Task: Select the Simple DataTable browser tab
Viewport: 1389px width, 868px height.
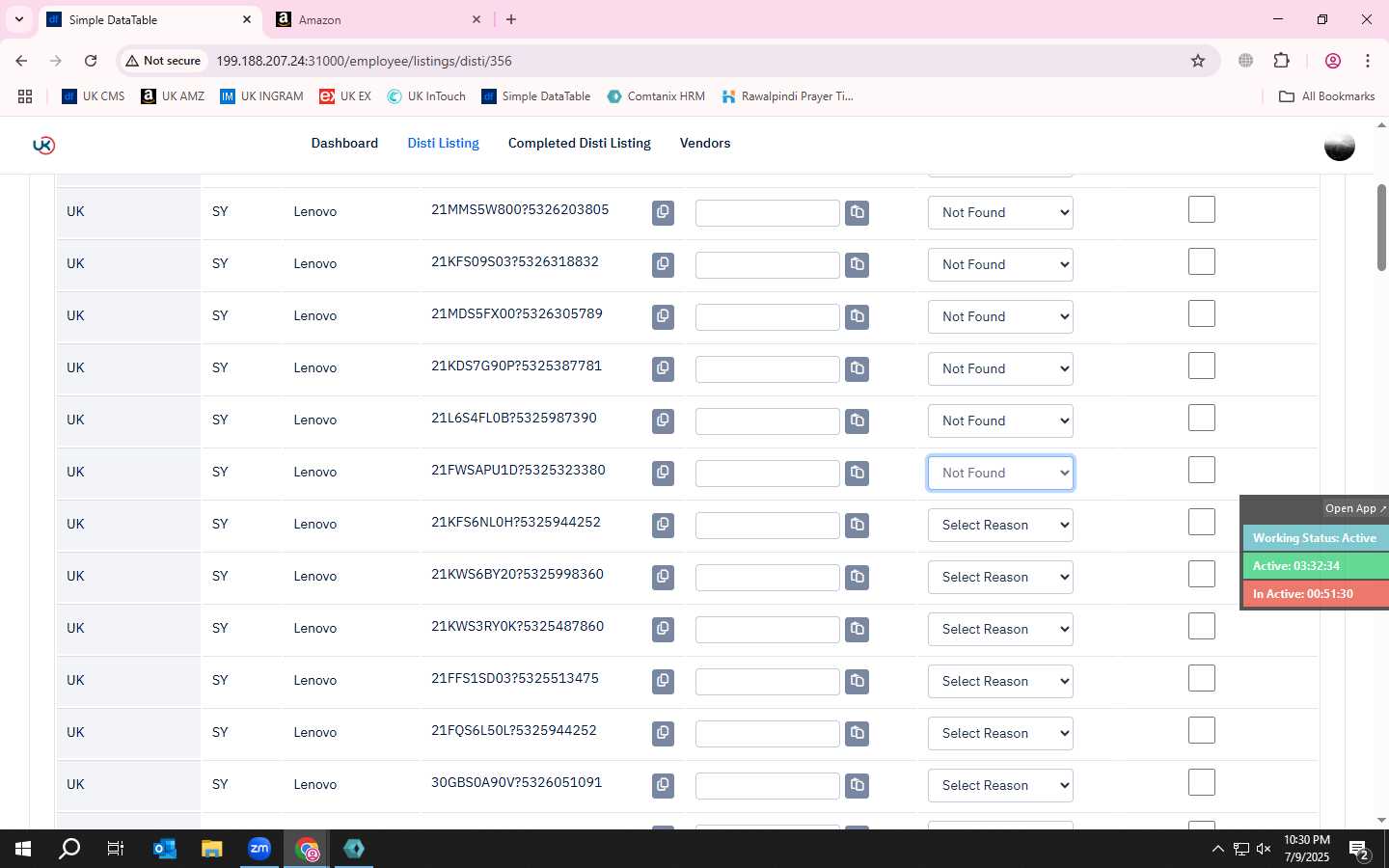Action: click(150, 19)
